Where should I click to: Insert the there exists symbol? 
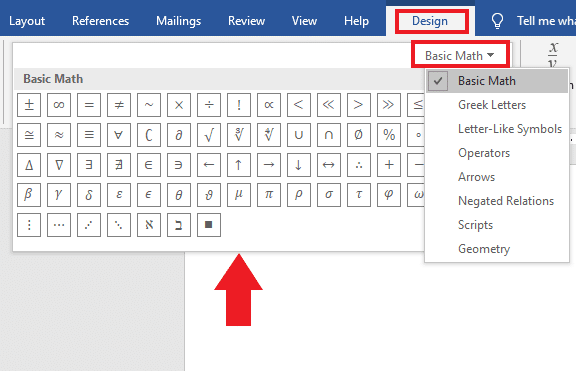pyautogui.click(x=89, y=165)
